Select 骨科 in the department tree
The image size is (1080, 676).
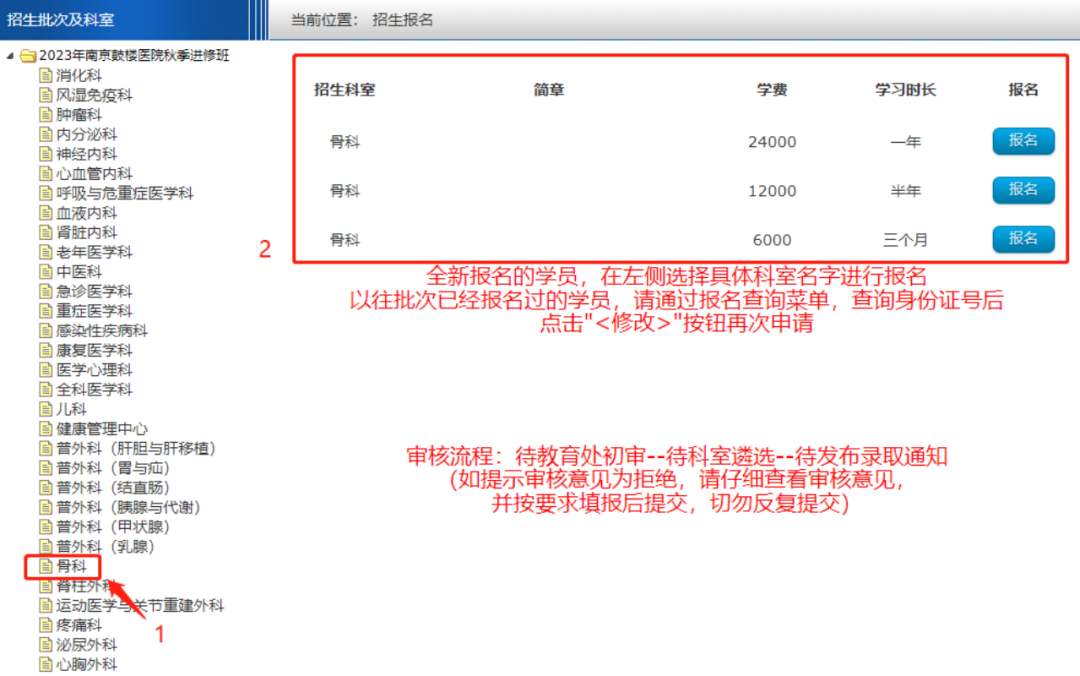[71, 566]
